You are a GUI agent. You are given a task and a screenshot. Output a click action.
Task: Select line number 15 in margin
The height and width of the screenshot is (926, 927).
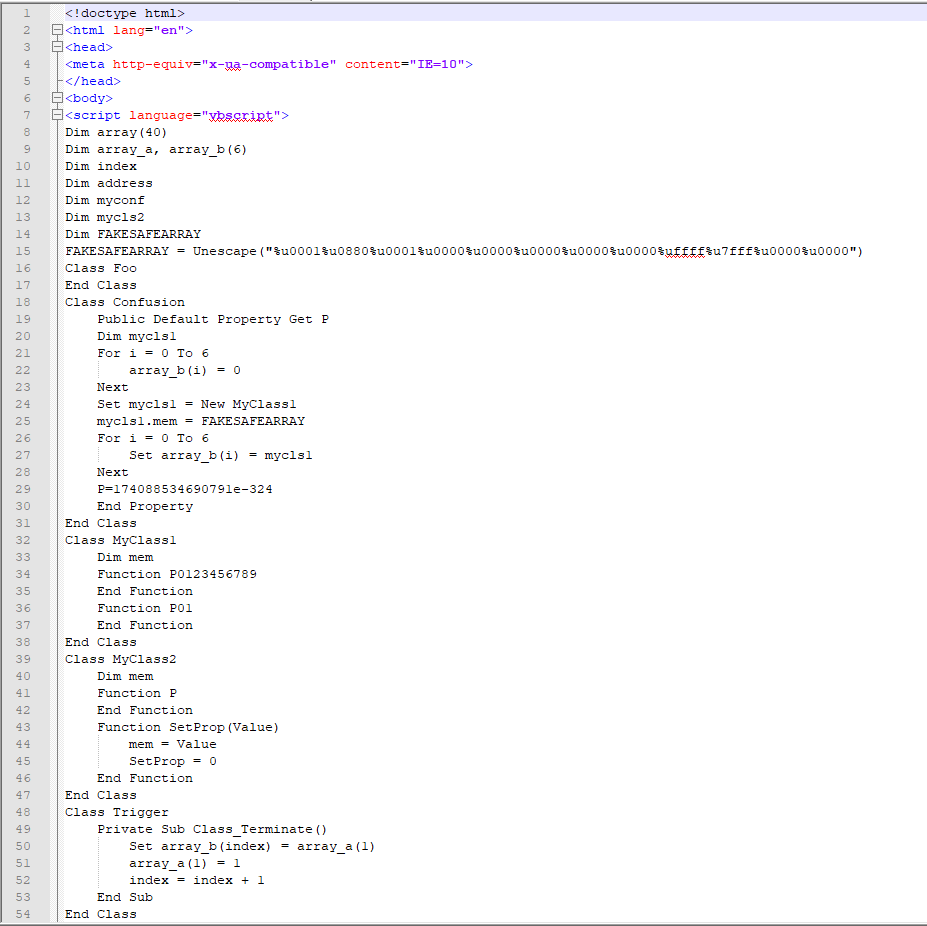click(23, 251)
